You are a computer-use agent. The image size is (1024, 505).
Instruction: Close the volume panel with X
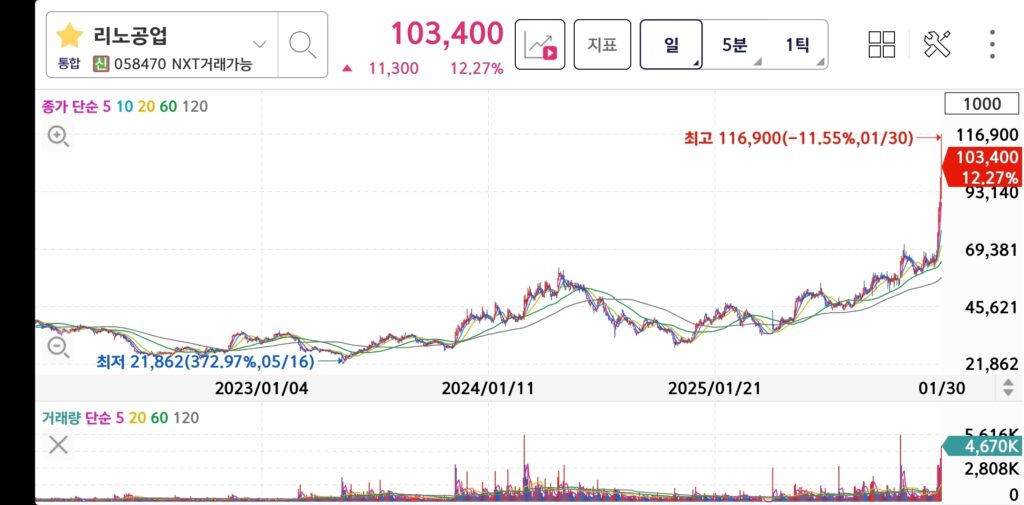59,445
